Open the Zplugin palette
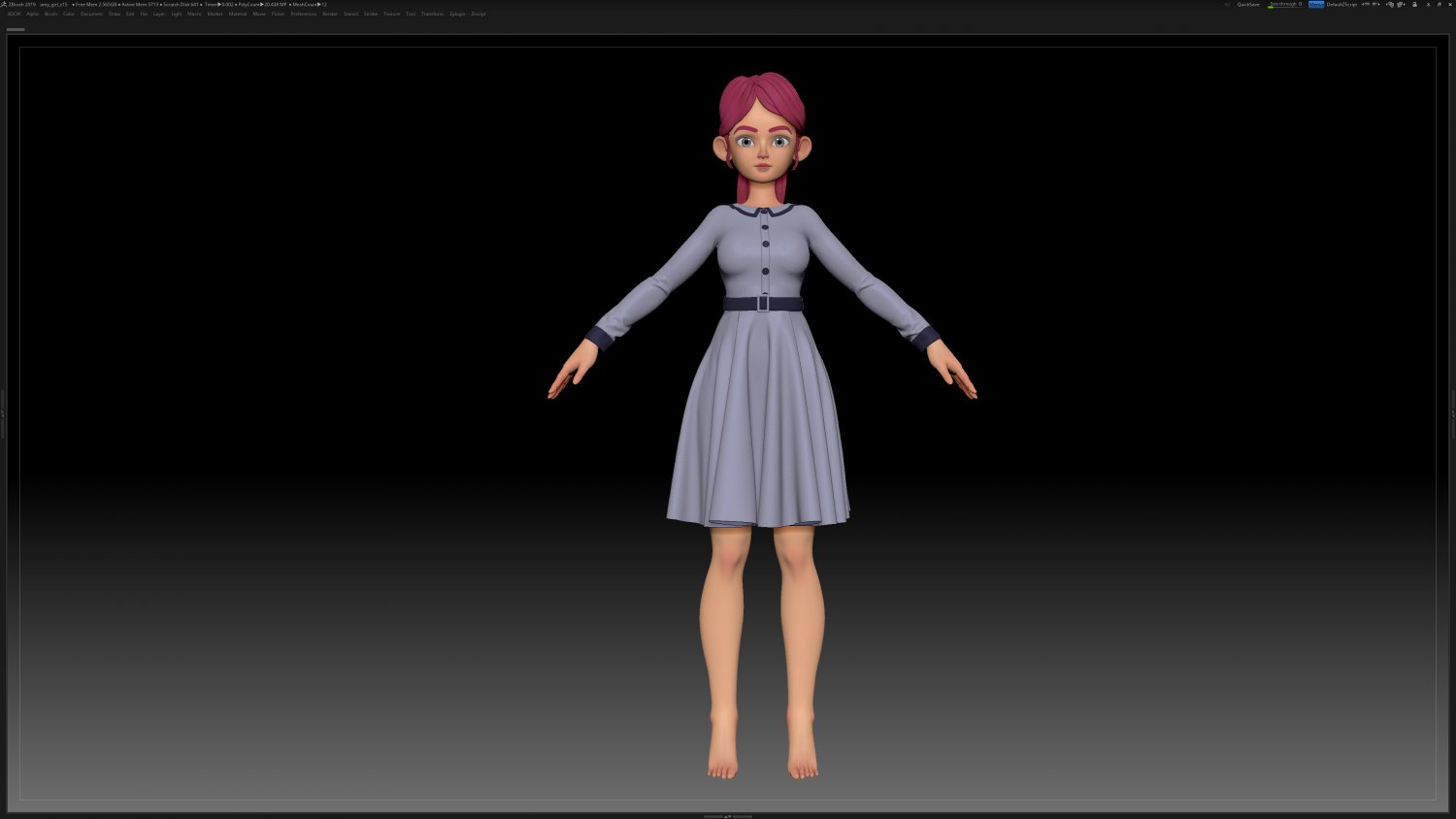1456x819 pixels. pos(456,14)
